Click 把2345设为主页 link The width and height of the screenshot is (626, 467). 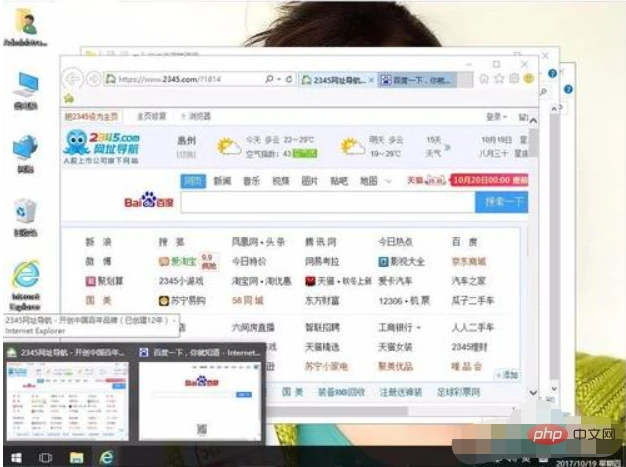point(91,117)
